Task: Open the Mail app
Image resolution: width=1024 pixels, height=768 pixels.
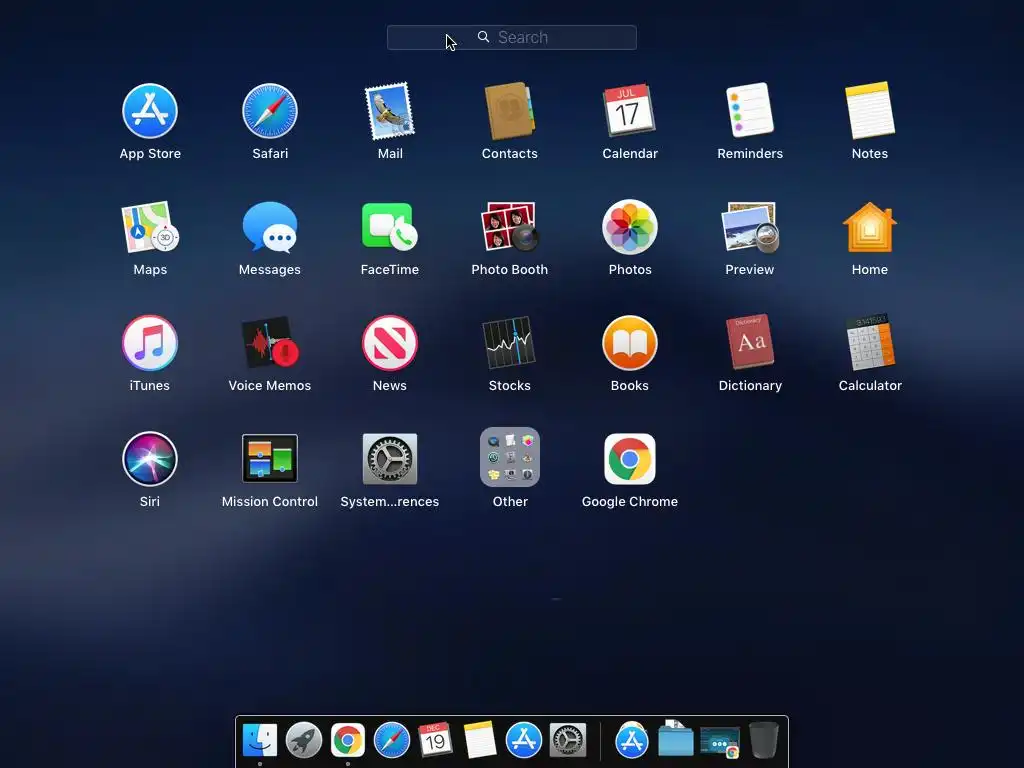Action: coord(390,111)
